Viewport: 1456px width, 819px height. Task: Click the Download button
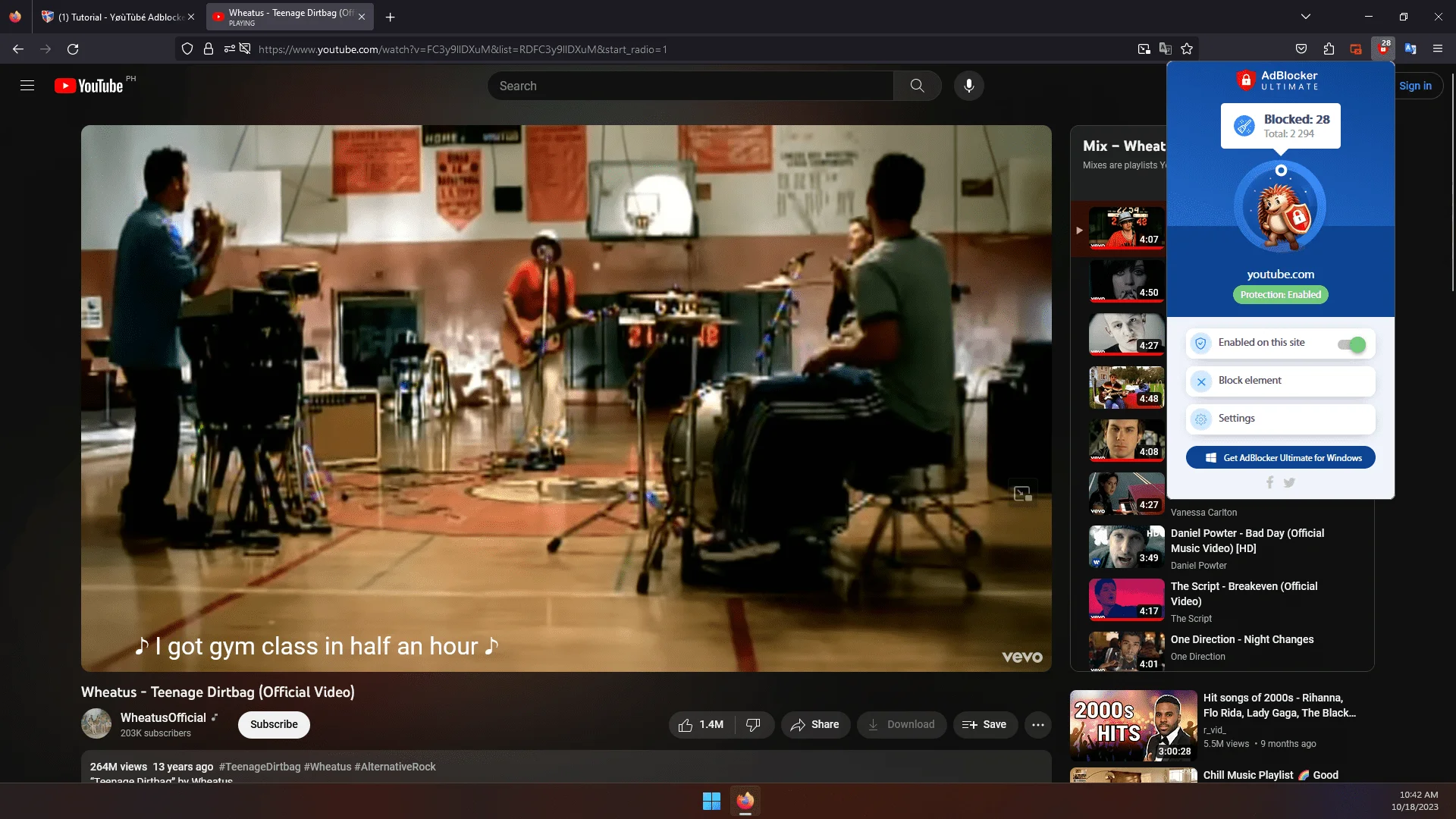coord(901,725)
